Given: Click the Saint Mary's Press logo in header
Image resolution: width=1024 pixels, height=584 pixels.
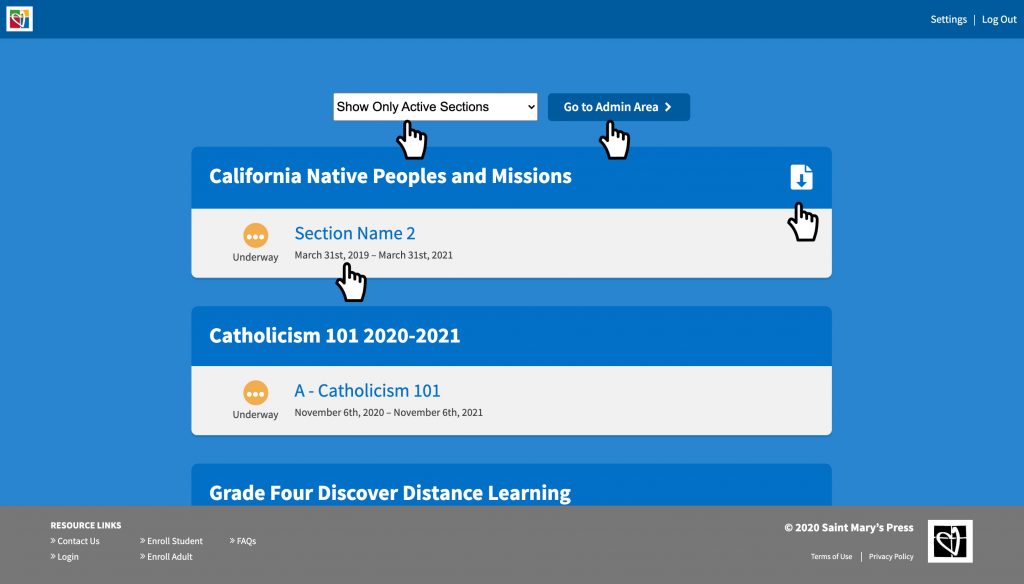Looking at the screenshot, I should [x=20, y=19].
